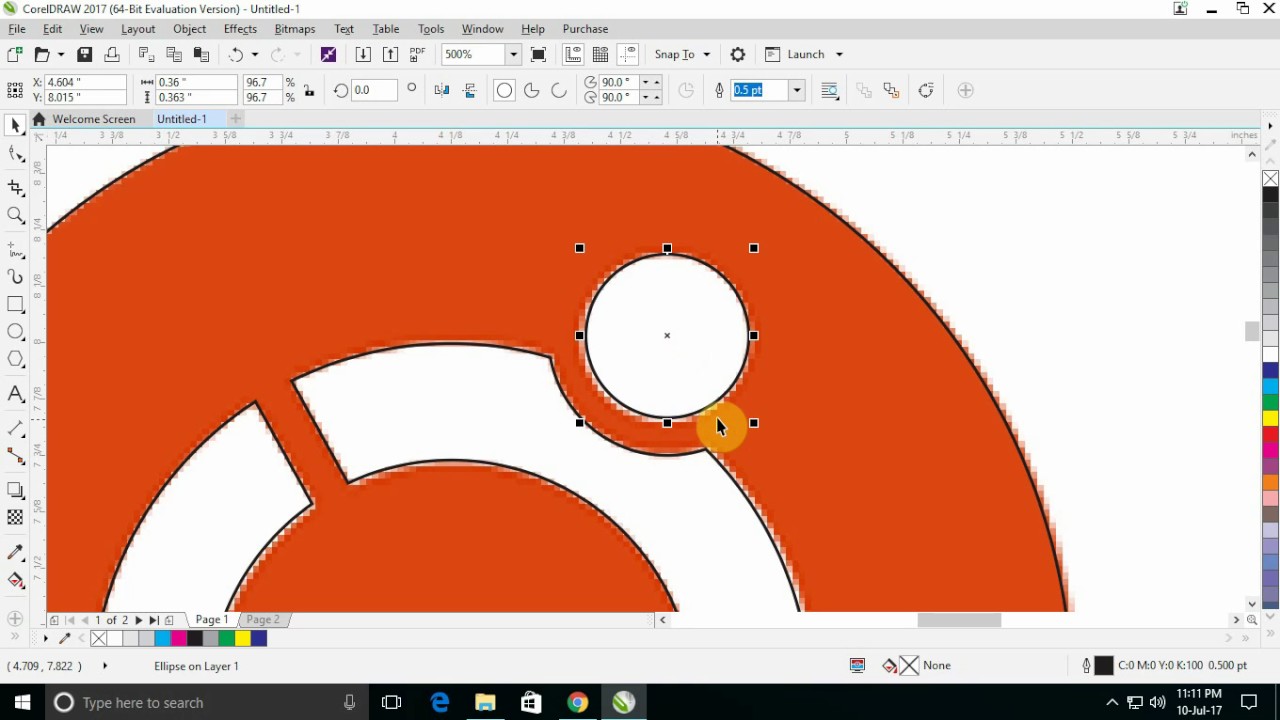Click the Export icon in the toolbar
Viewport: 1280px width, 720px height.
tap(390, 54)
